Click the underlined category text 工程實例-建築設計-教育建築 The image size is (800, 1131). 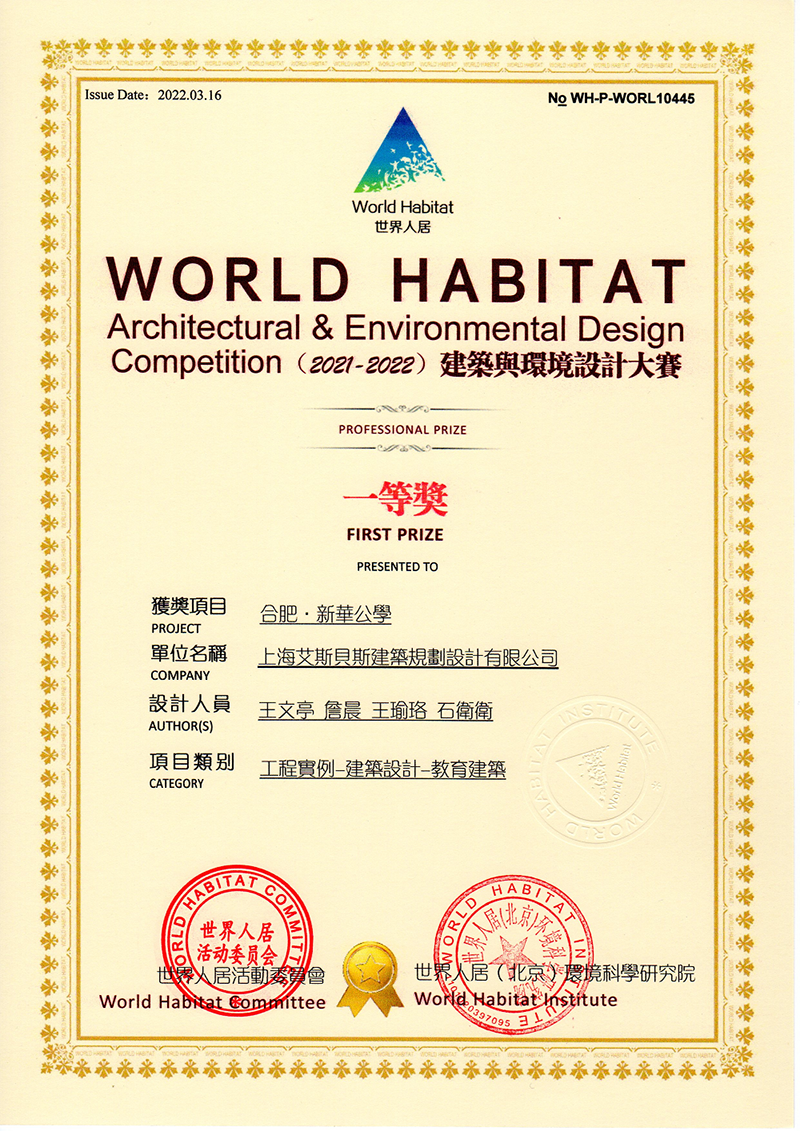[x=382, y=769]
